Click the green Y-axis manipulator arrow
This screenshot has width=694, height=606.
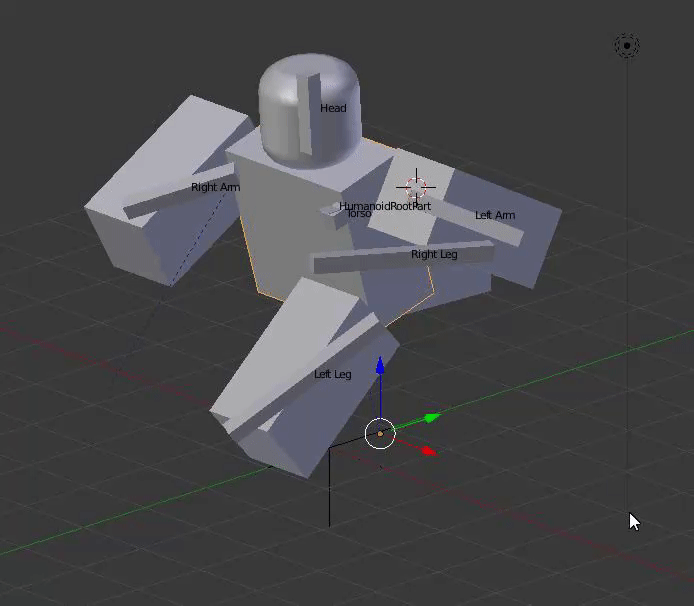431,417
